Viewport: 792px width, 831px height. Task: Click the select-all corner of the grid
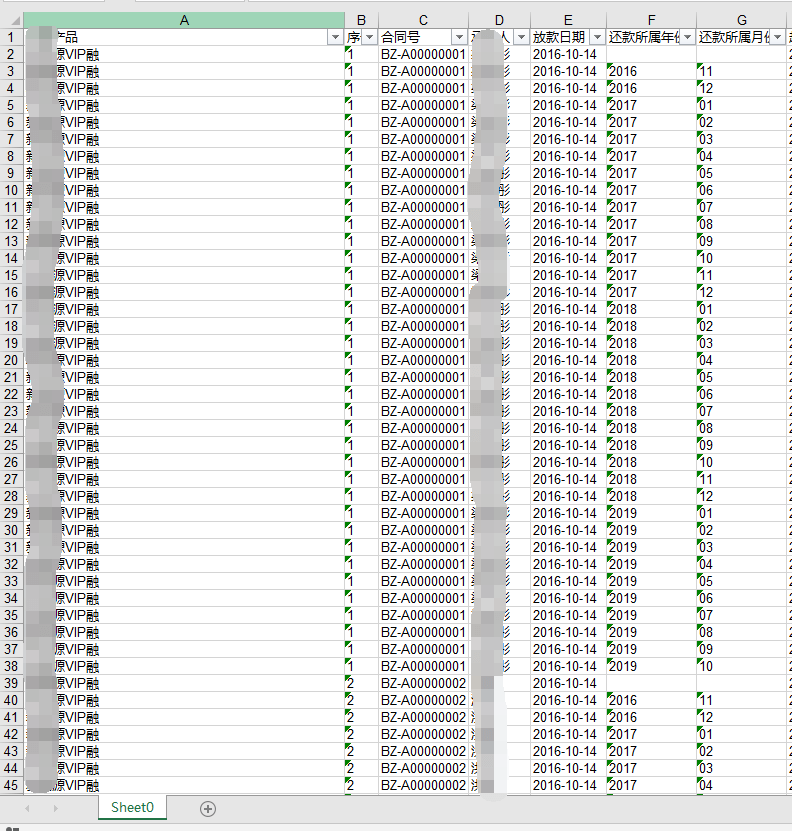[11, 20]
